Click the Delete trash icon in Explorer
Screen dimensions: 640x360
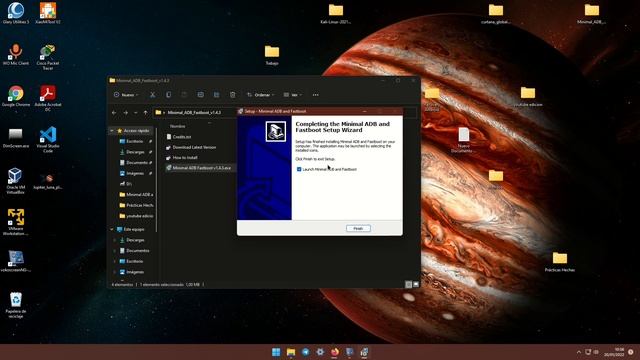233,95
